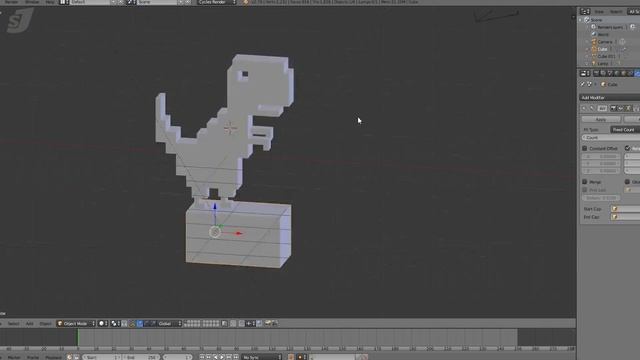
Task: Jump to the first frame
Action: coord(202,357)
